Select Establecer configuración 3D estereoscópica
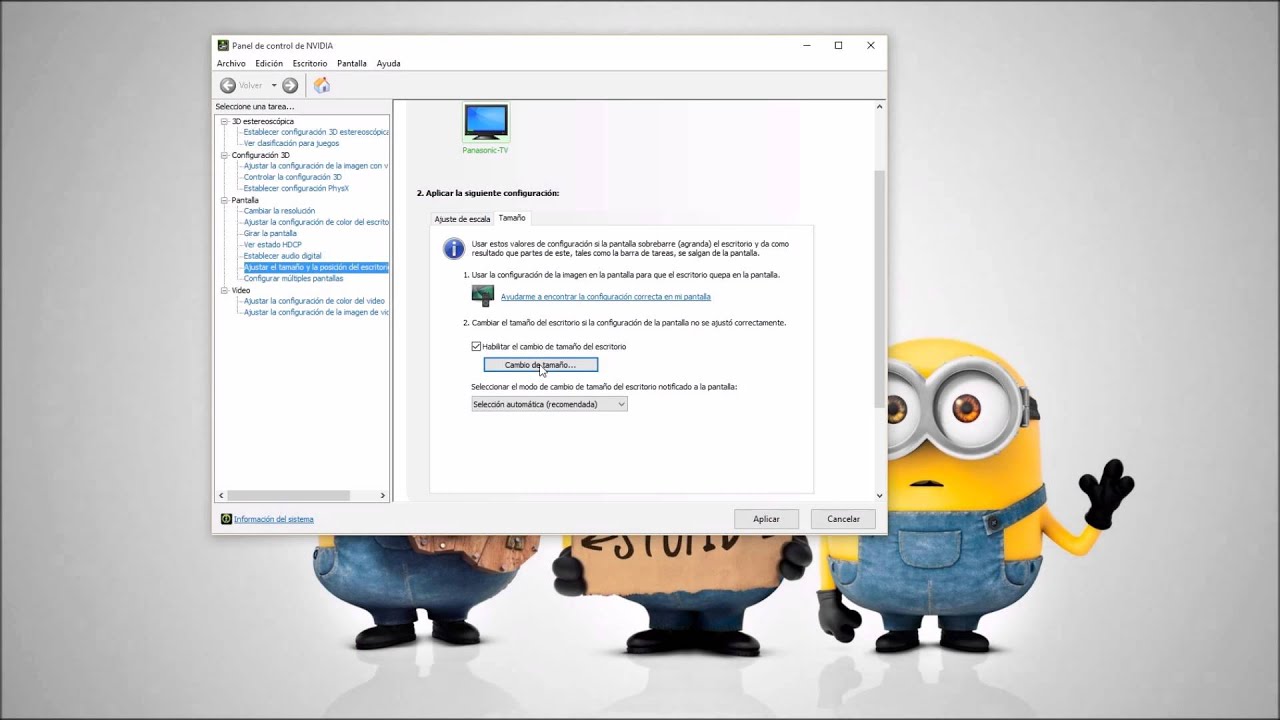Viewport: 1280px width, 720px height. 316,132
